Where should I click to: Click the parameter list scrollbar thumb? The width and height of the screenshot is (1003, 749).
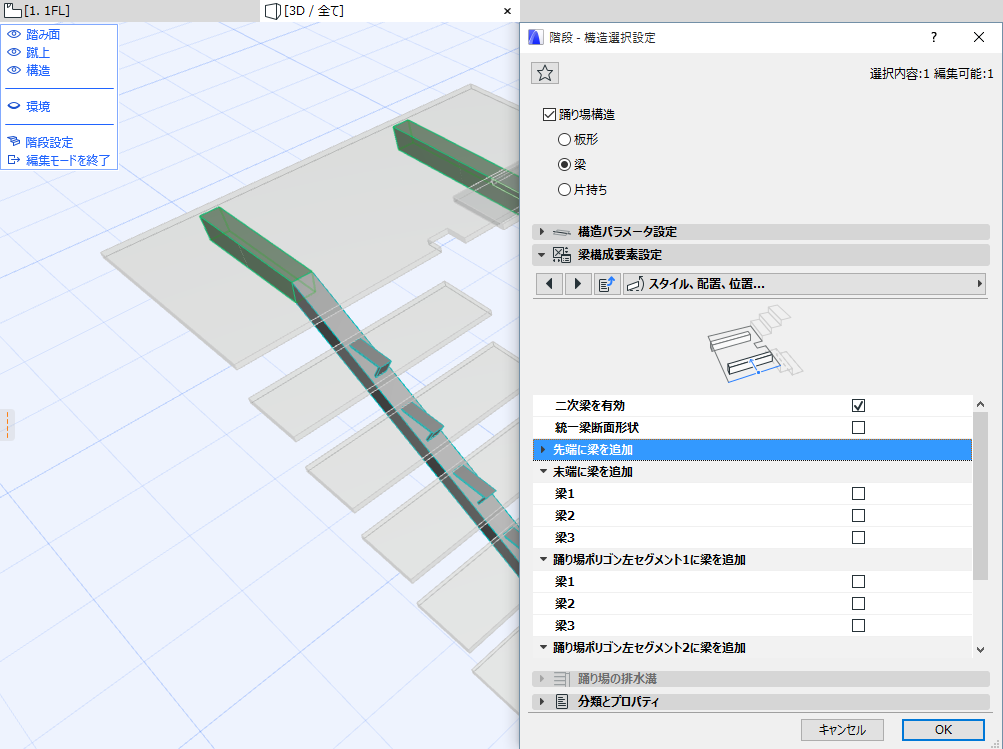(981, 496)
